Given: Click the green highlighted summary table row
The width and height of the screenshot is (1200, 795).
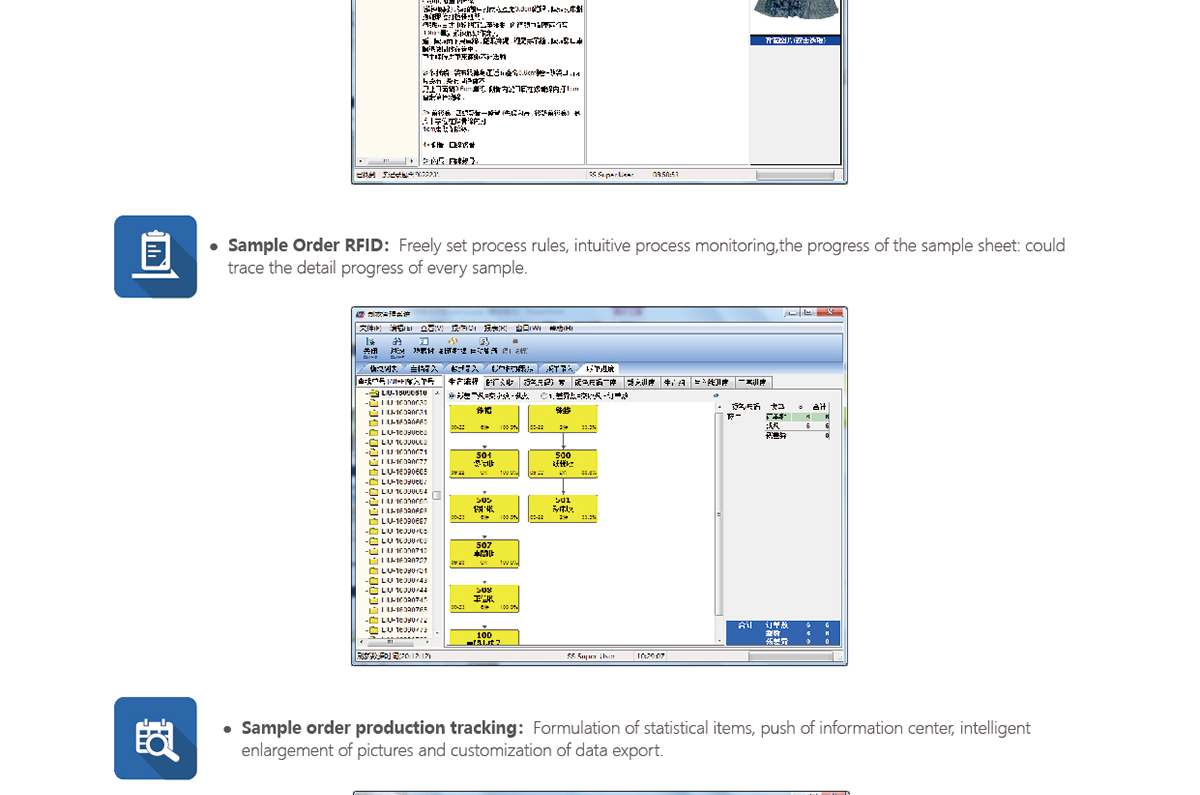Looking at the screenshot, I should pyautogui.click(x=798, y=415).
